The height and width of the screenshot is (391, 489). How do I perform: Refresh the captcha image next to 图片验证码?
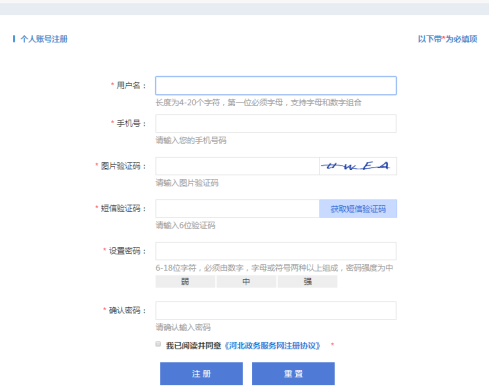pos(358,166)
